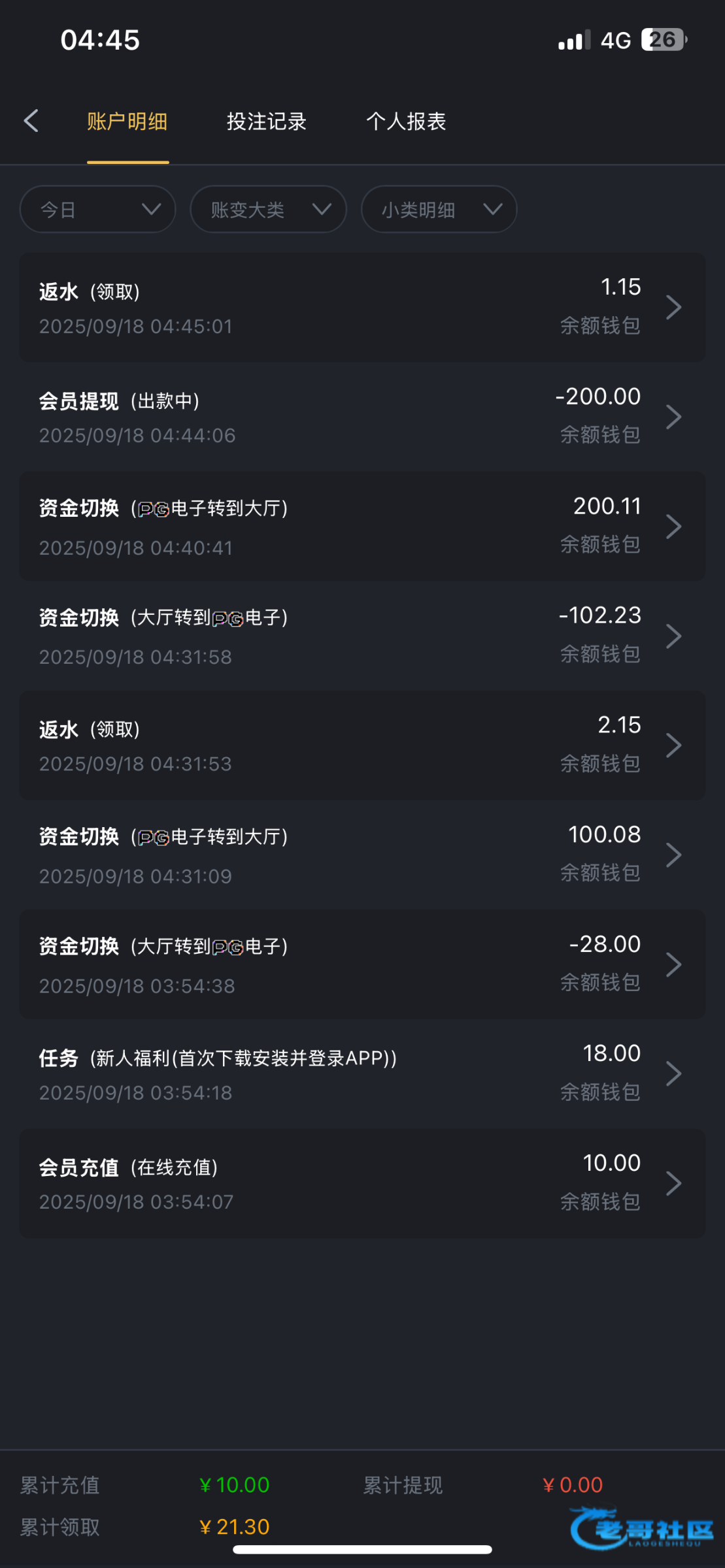Tap the 任务 新人福利 reward record
The image size is (725, 1568).
[327, 1073]
